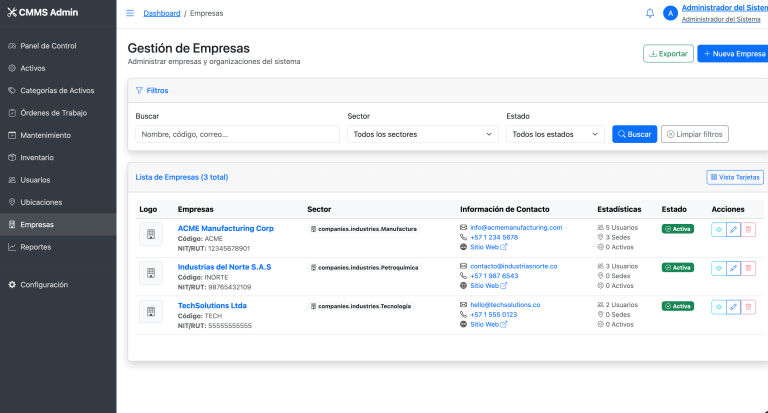
Task: Open Reportes in sidebar
Action: (x=58, y=247)
